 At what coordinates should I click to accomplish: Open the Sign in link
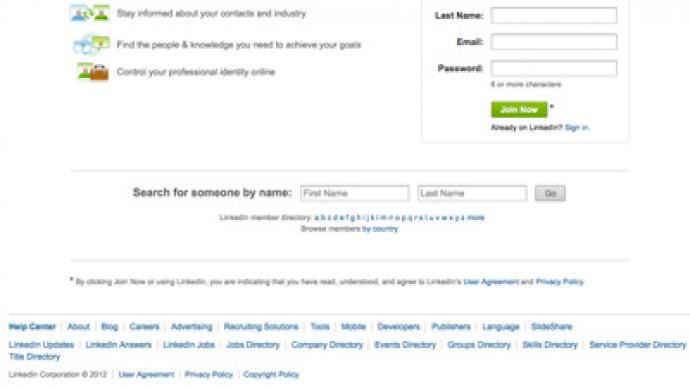pyautogui.click(x=576, y=128)
